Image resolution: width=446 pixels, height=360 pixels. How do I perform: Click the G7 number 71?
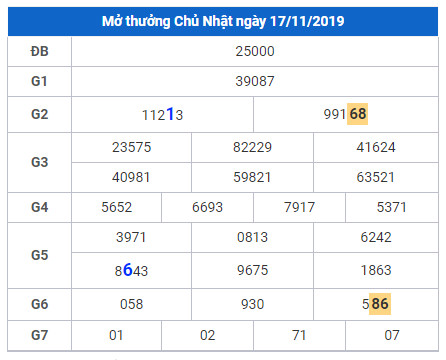click(299, 335)
